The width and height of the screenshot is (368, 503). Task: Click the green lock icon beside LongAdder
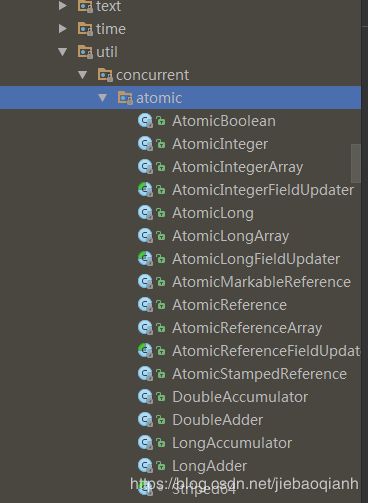click(161, 466)
